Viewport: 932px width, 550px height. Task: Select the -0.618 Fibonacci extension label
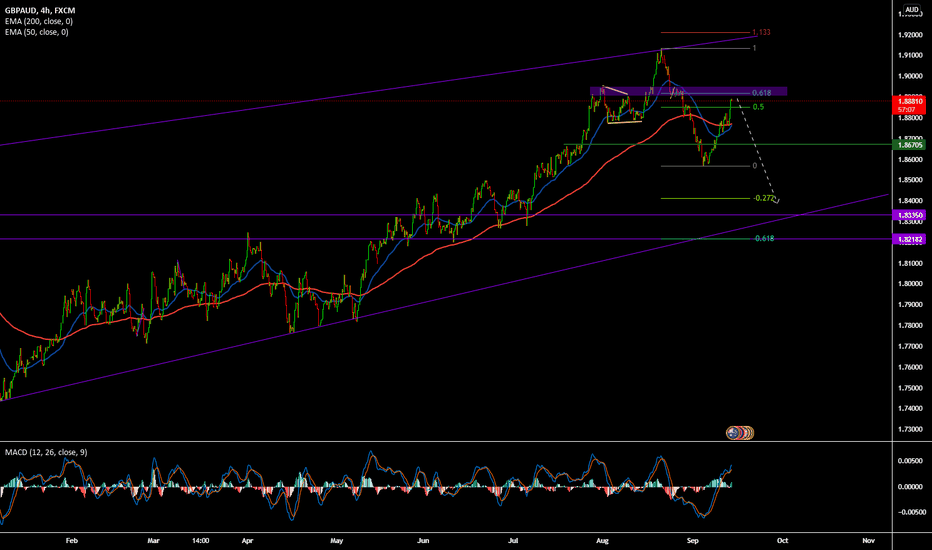[763, 238]
